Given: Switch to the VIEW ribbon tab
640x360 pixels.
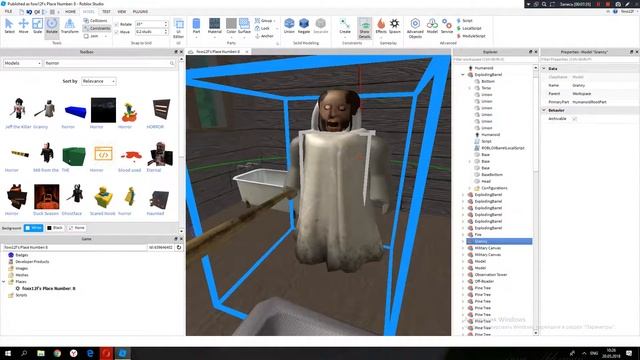Looking at the screenshot, I should [122, 11].
